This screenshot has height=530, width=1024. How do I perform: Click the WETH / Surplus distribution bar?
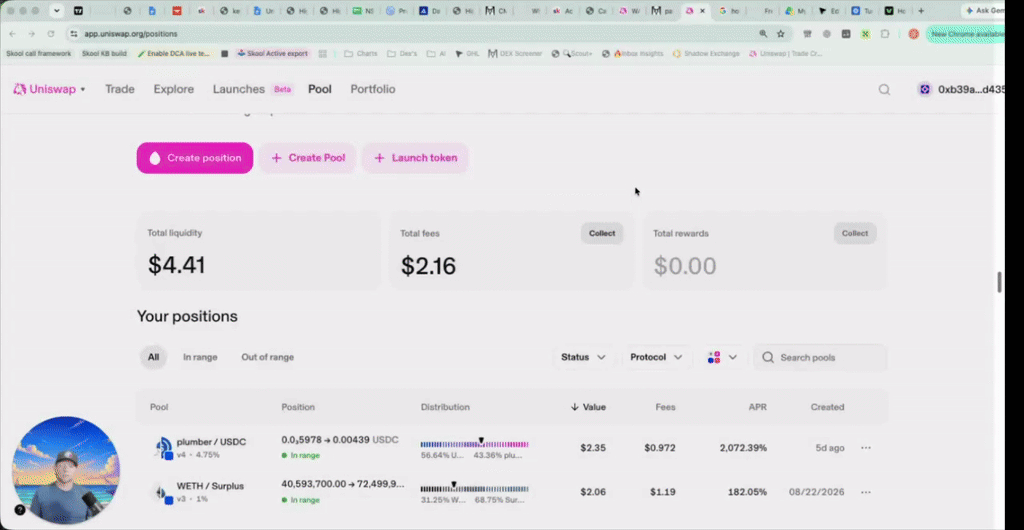pos(475,489)
